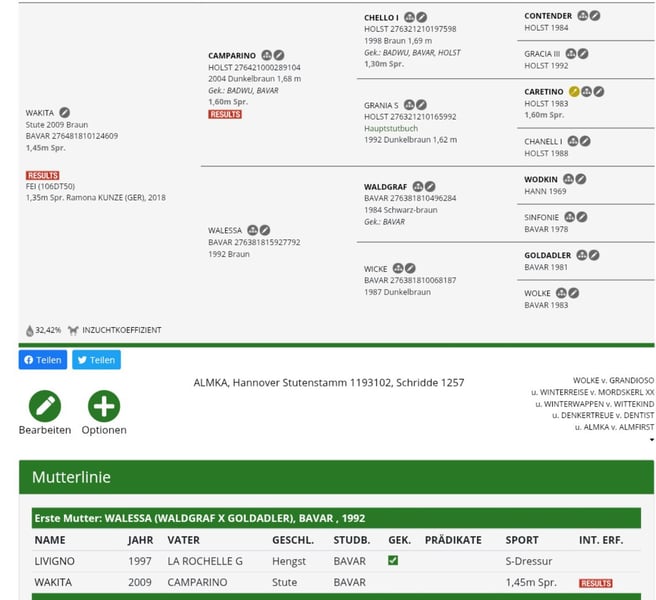The height and width of the screenshot is (600, 656).
Task: Click the edit pencil next to WAKITA
Action: [65, 113]
